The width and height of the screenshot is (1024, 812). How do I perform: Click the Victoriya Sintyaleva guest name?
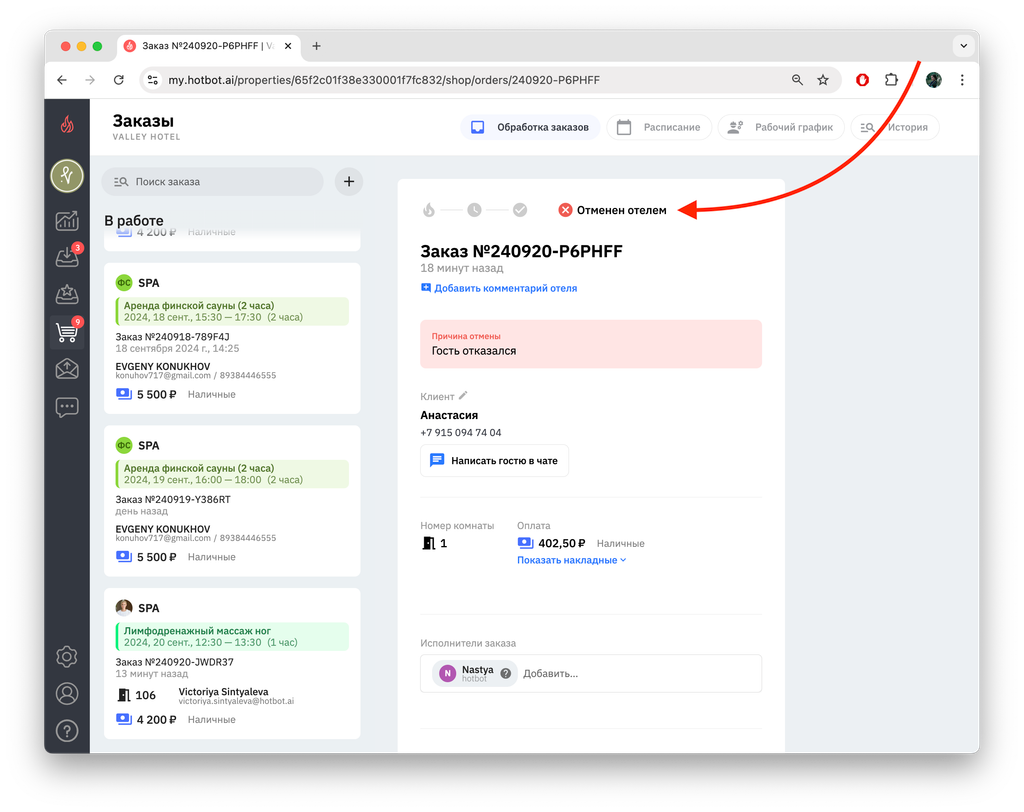click(223, 692)
